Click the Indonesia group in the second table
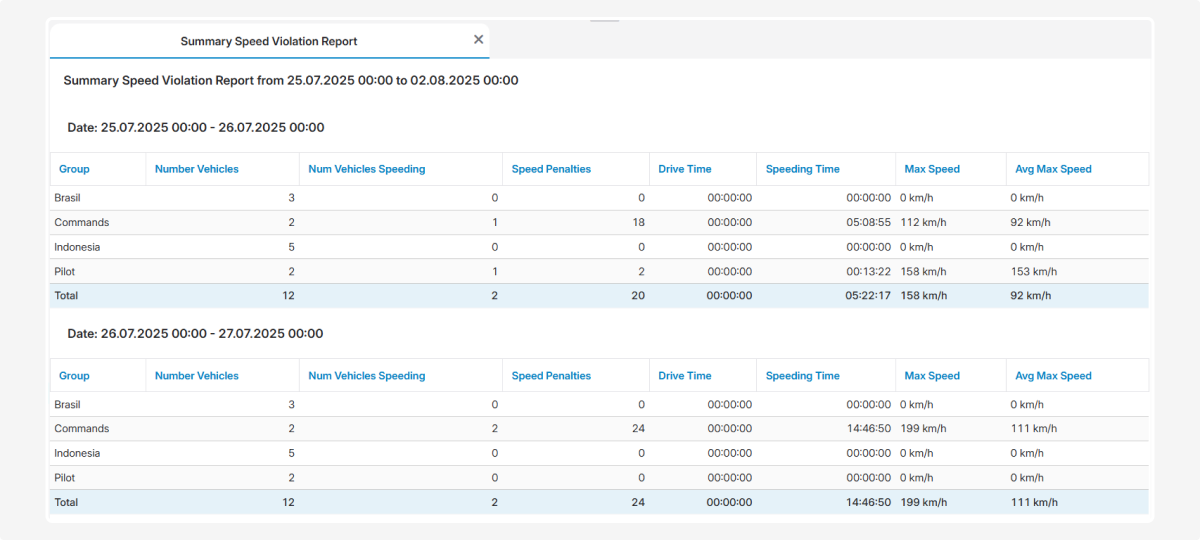The height and width of the screenshot is (540, 1200). 77,453
